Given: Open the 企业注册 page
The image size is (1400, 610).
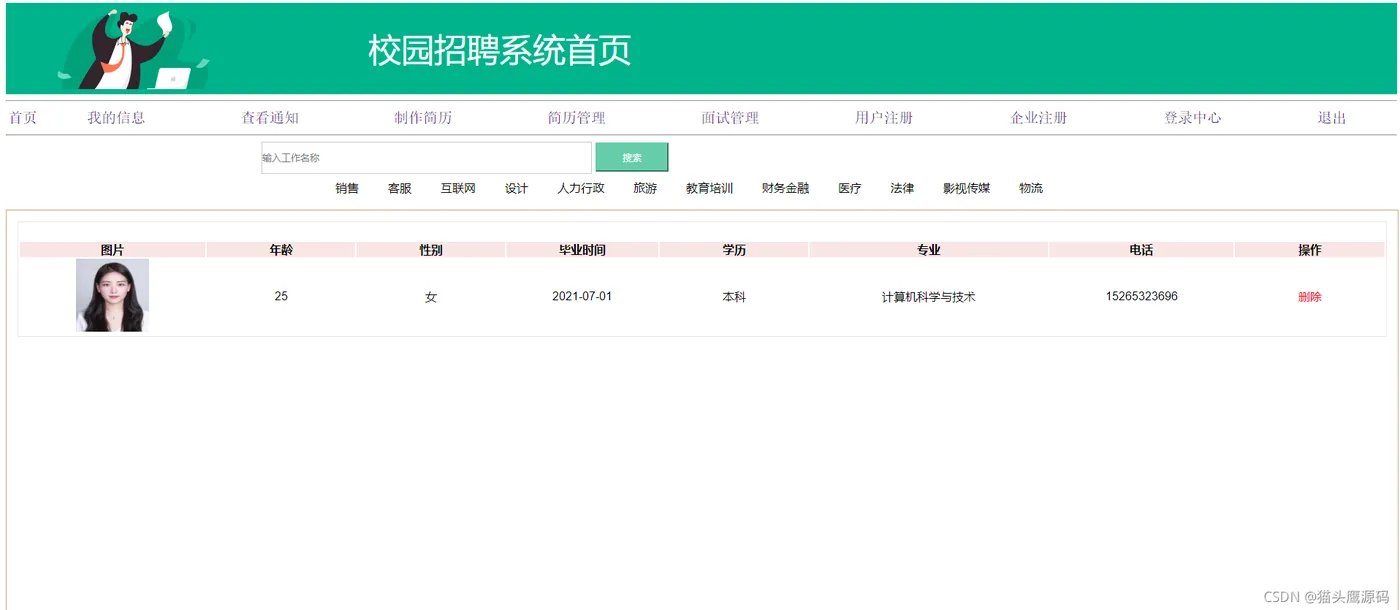Looking at the screenshot, I should [x=1039, y=118].
